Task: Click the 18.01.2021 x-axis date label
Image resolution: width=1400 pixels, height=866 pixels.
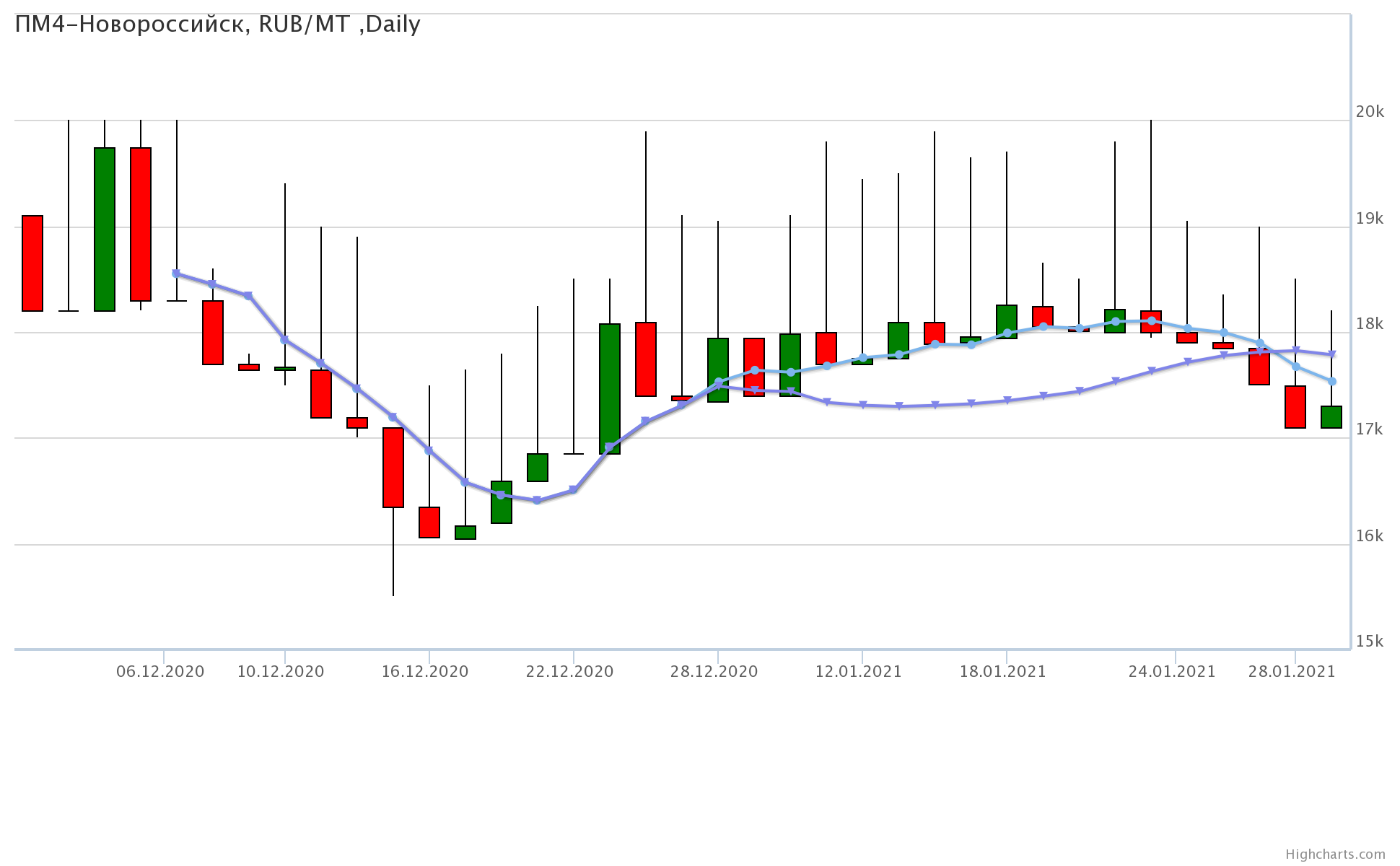Action: (x=1002, y=672)
